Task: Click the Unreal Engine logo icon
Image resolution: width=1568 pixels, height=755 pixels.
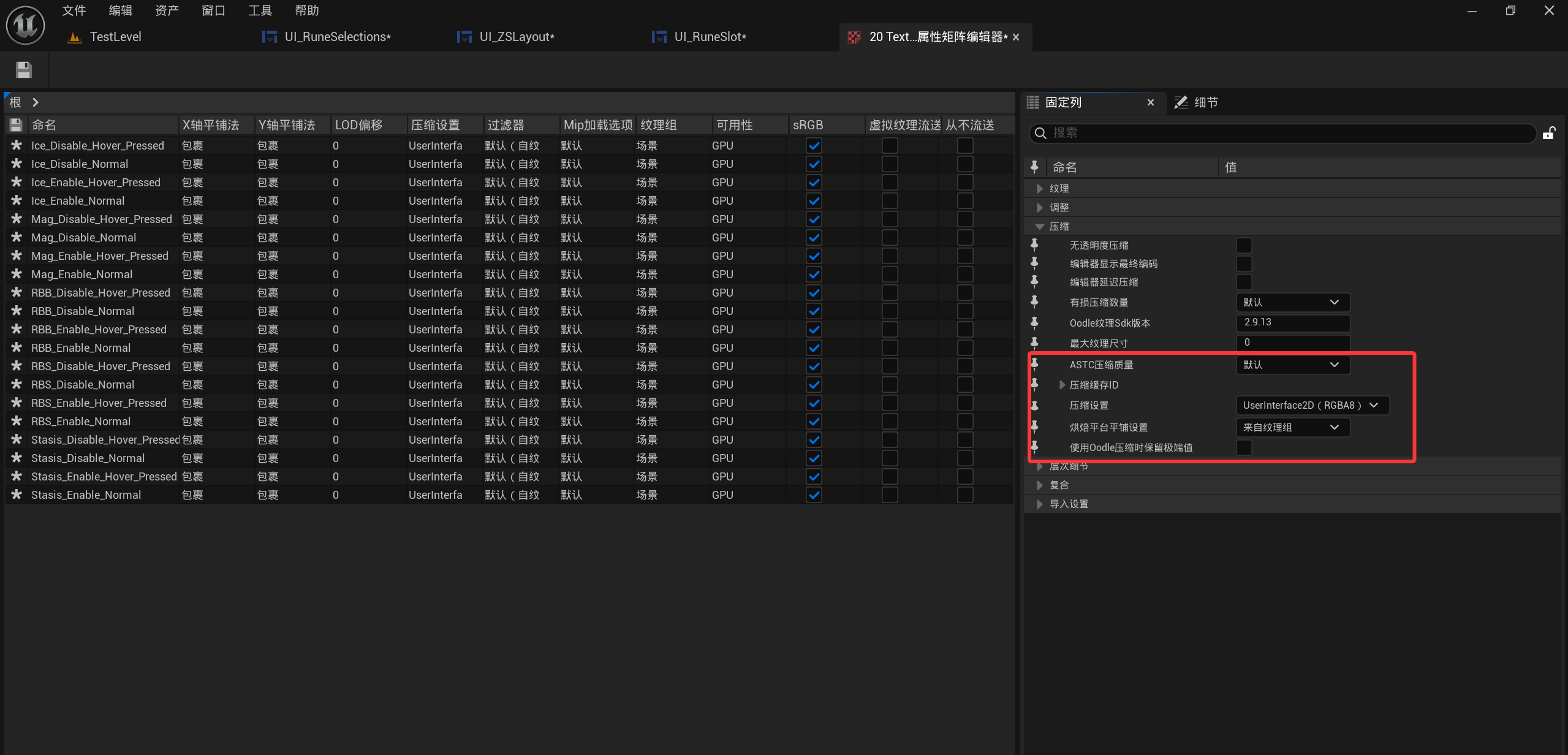Action: point(25,25)
